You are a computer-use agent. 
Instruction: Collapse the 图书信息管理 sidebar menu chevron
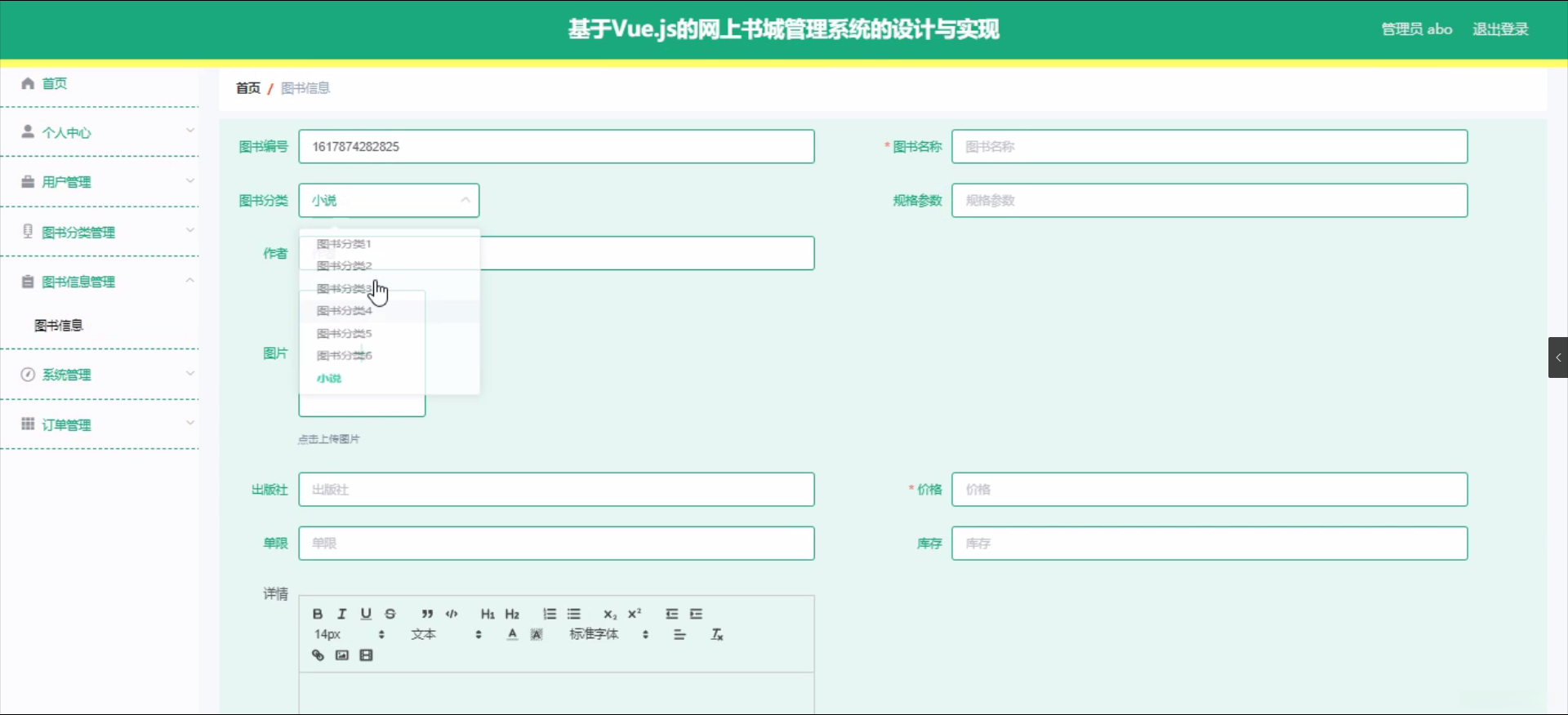click(189, 281)
